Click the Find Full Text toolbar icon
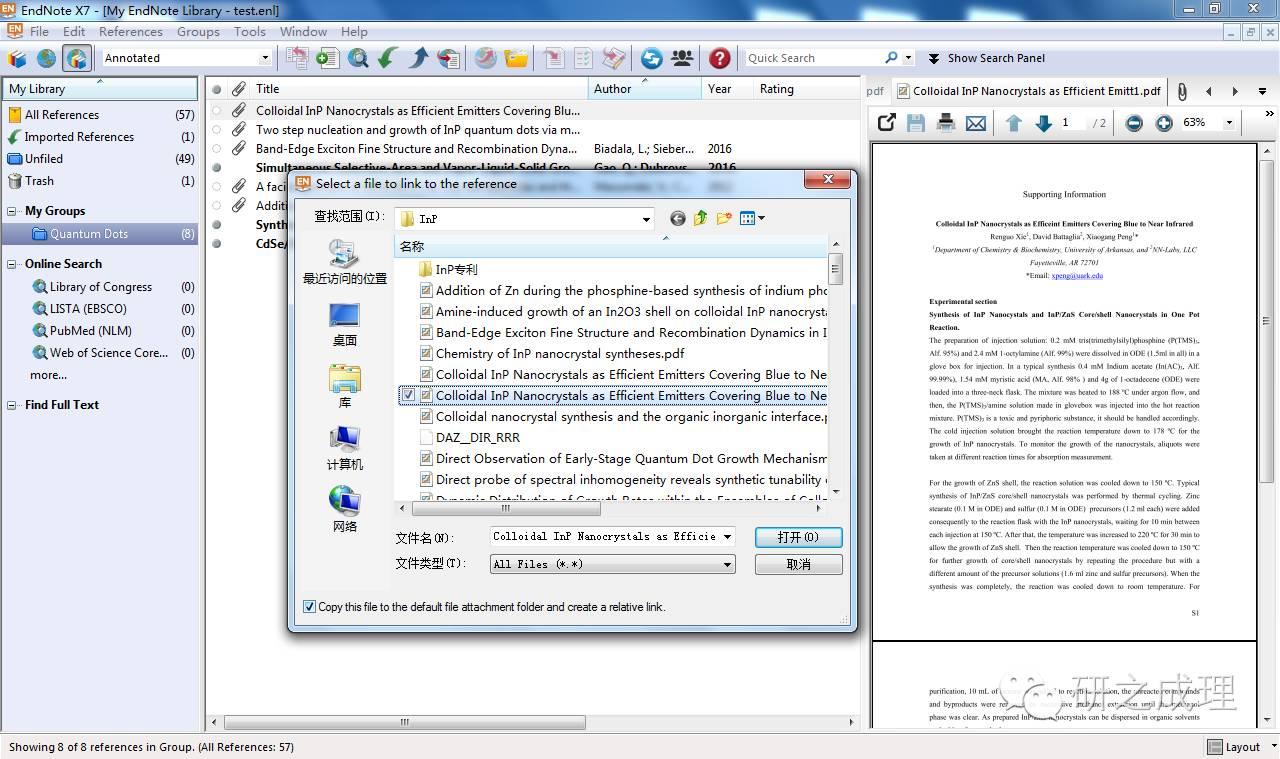The height and width of the screenshot is (759, 1280). point(449,58)
